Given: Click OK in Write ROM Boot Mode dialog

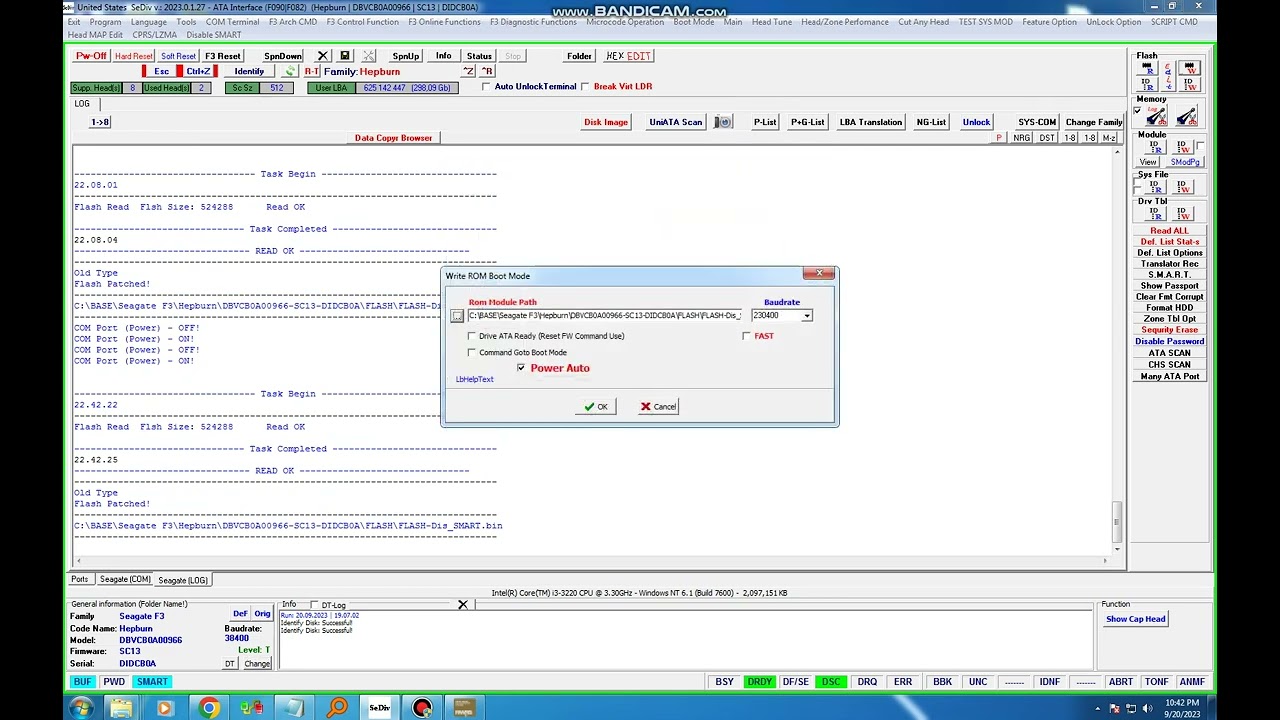Looking at the screenshot, I should point(596,407).
